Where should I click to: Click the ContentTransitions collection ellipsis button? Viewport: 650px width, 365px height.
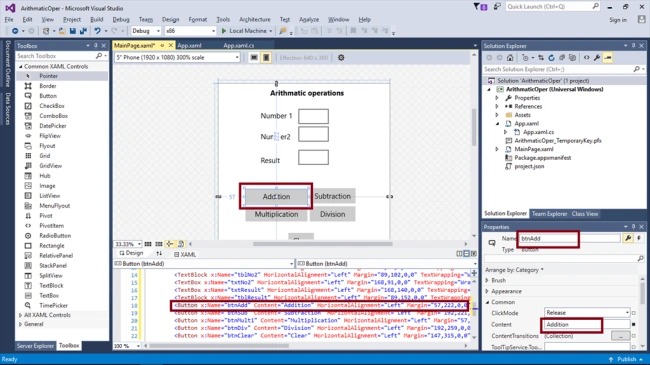(x=621, y=336)
